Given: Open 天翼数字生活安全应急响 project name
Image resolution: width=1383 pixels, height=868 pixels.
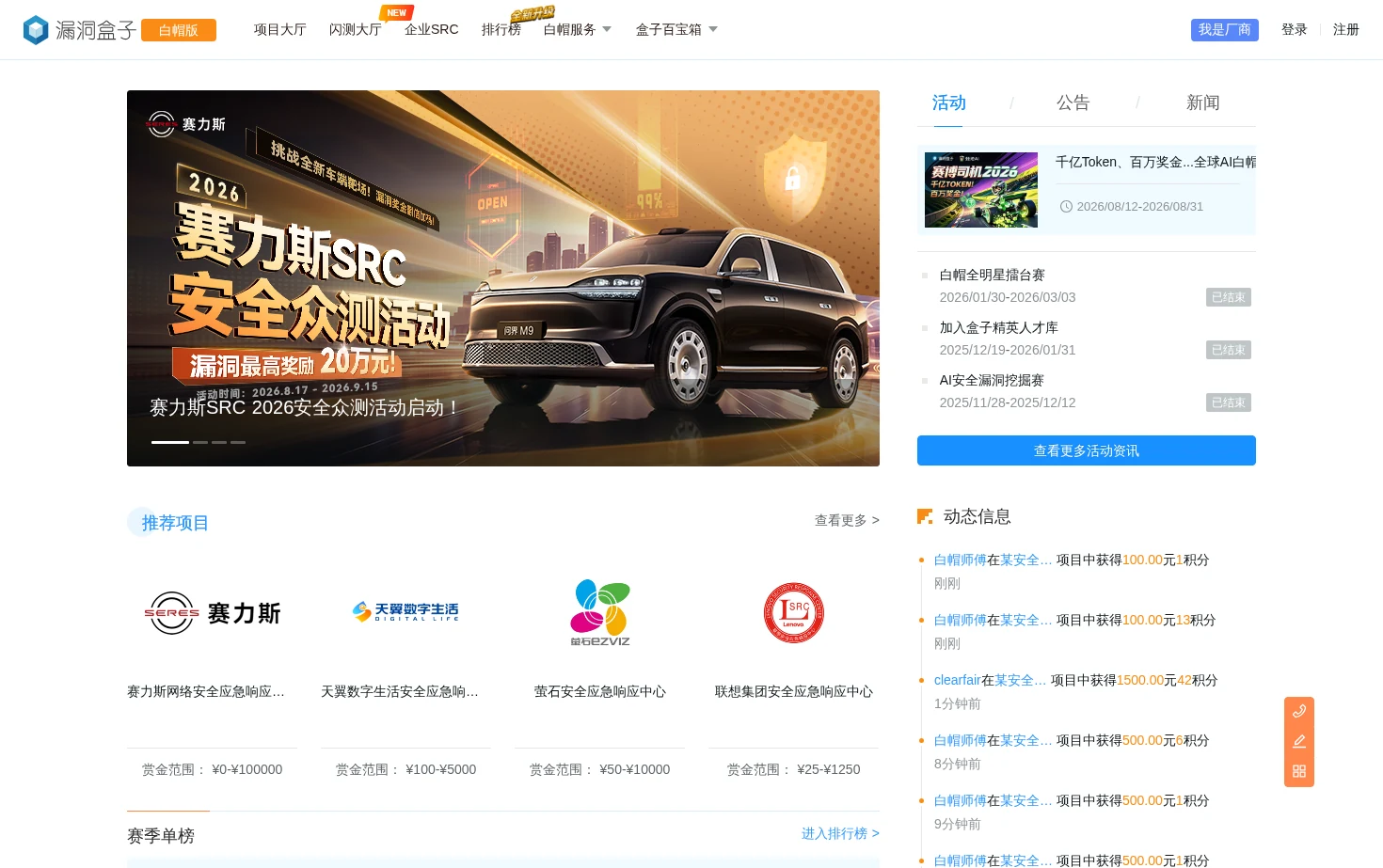Looking at the screenshot, I should point(400,691).
